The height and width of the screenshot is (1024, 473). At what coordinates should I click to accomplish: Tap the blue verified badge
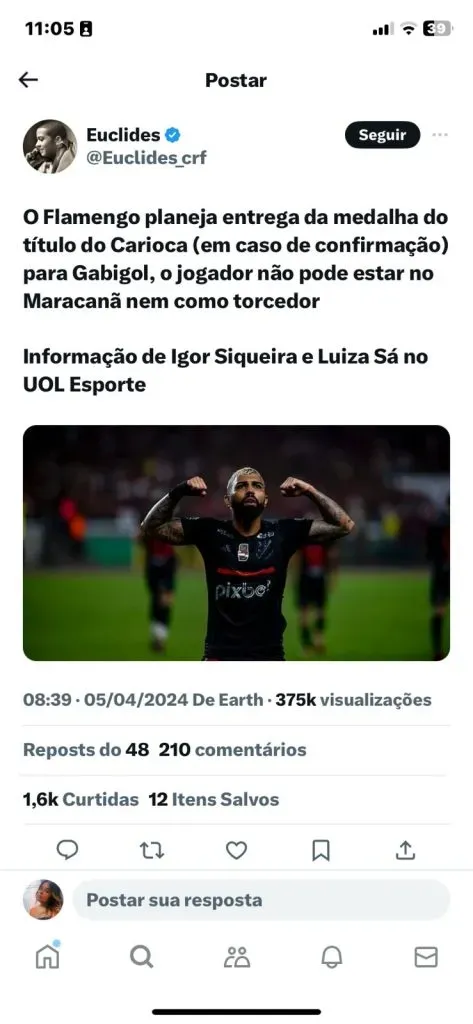point(173,135)
